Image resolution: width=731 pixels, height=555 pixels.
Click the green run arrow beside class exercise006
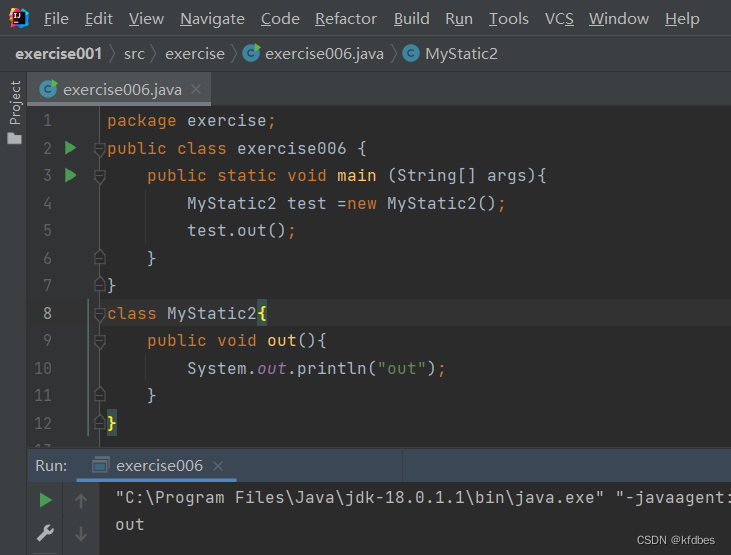tap(70, 148)
